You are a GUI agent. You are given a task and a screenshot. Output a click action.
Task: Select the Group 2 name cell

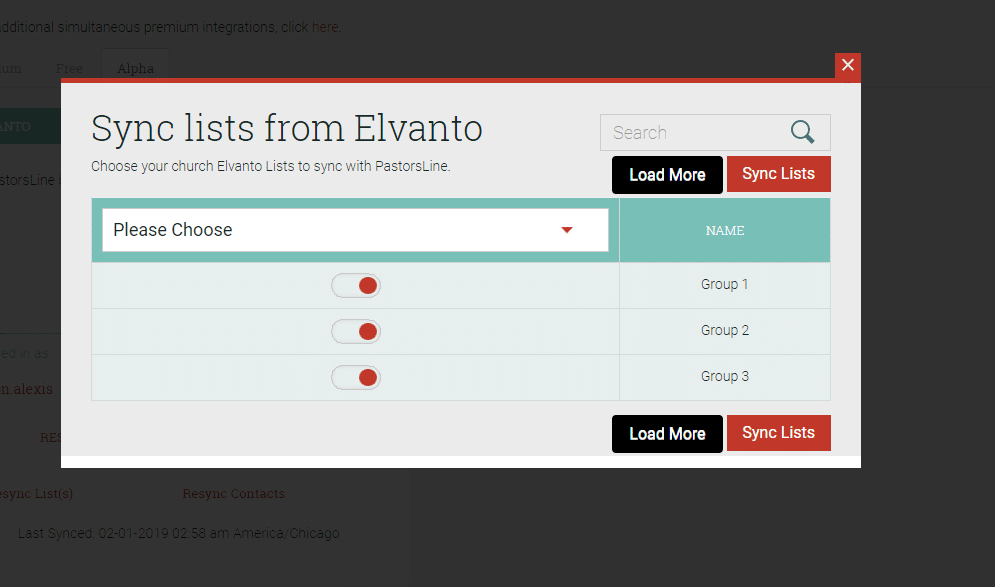(725, 331)
